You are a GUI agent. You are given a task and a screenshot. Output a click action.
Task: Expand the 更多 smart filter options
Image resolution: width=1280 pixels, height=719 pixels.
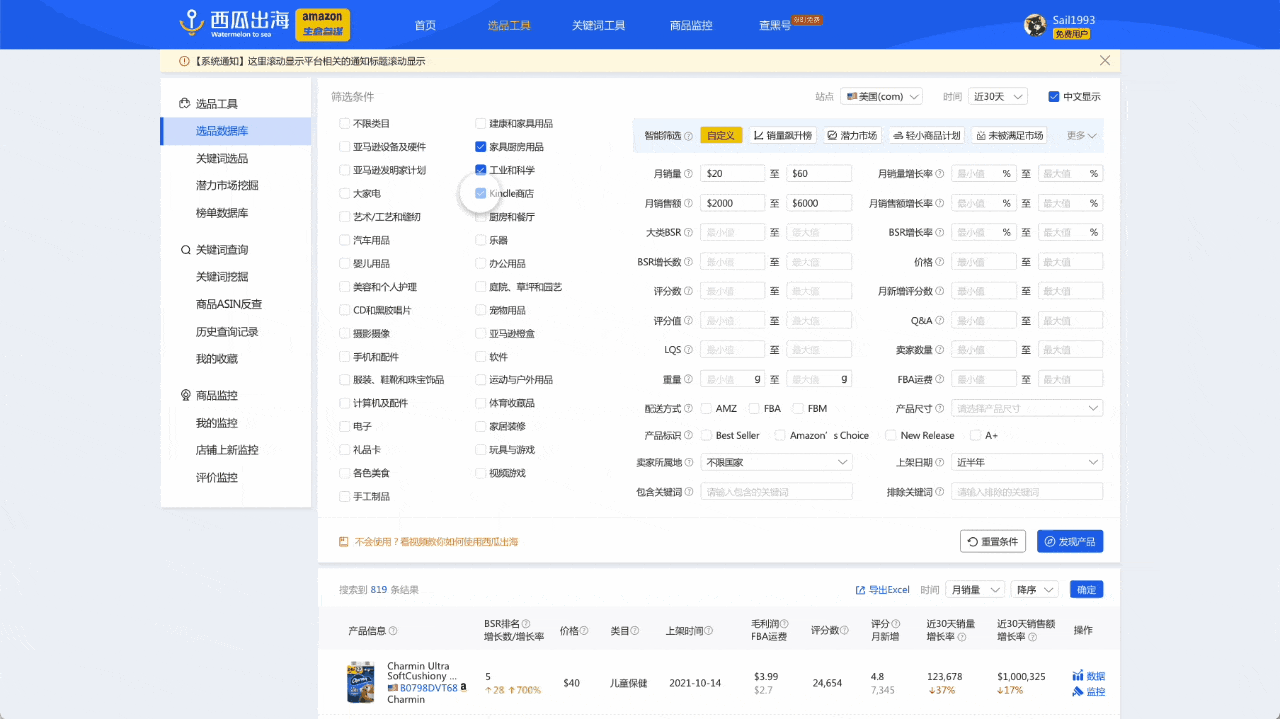click(x=1081, y=136)
